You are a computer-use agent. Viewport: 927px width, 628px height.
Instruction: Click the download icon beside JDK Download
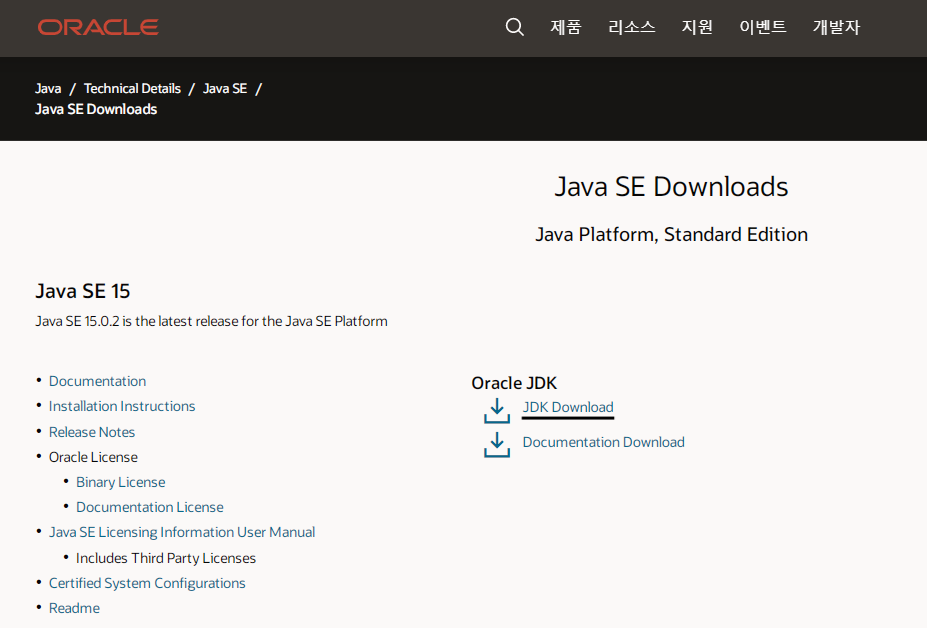[497, 410]
